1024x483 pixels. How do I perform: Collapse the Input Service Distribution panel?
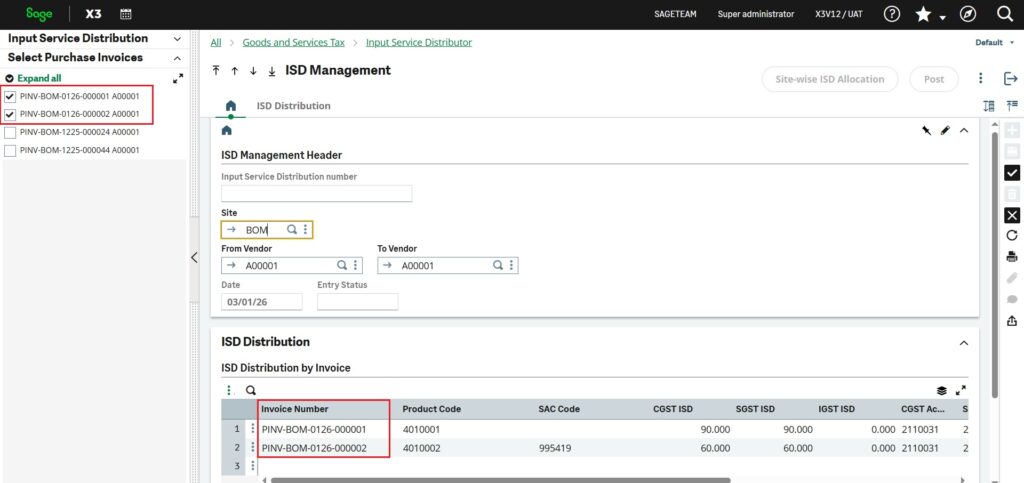coord(177,39)
